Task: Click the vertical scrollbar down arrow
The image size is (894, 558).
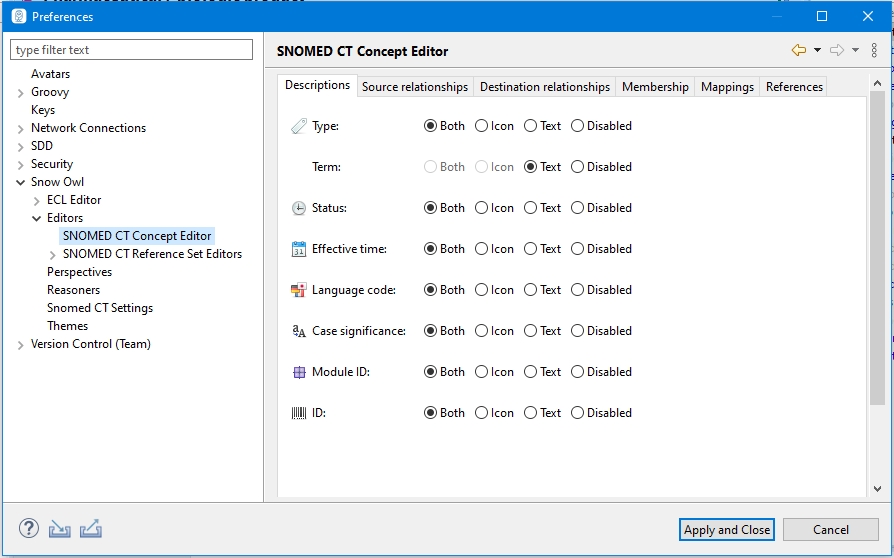Action: (x=877, y=489)
